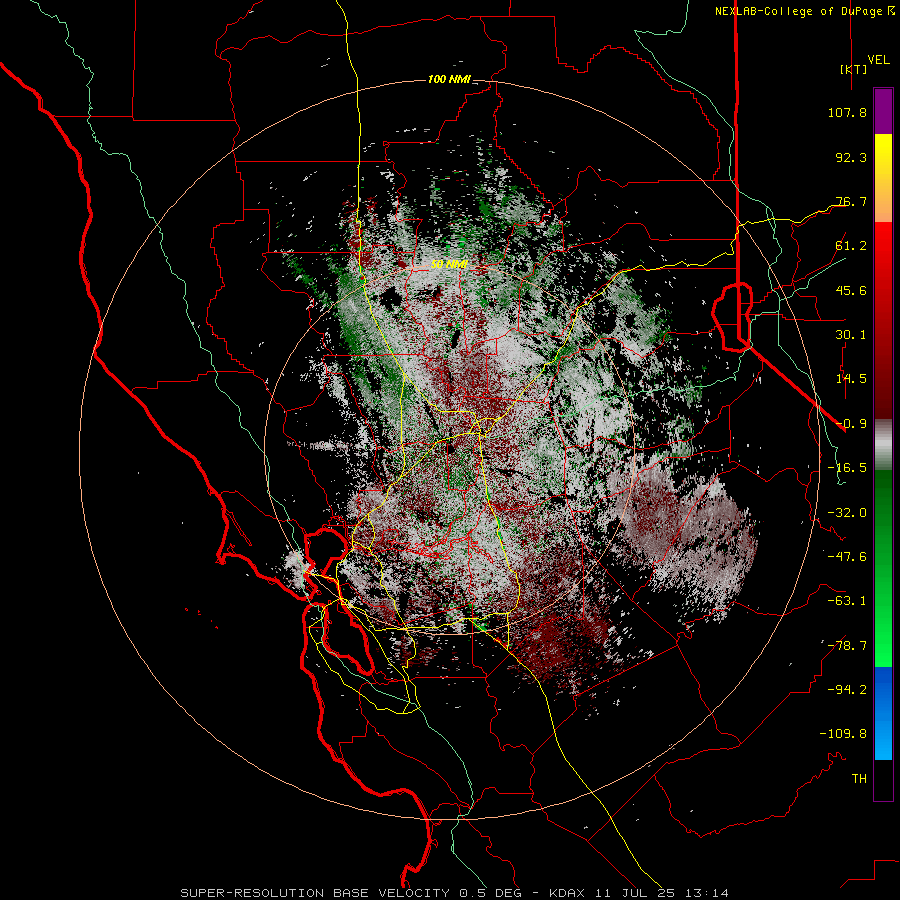Click the blue segment of velocity color bar
The image size is (900, 900).
click(883, 713)
